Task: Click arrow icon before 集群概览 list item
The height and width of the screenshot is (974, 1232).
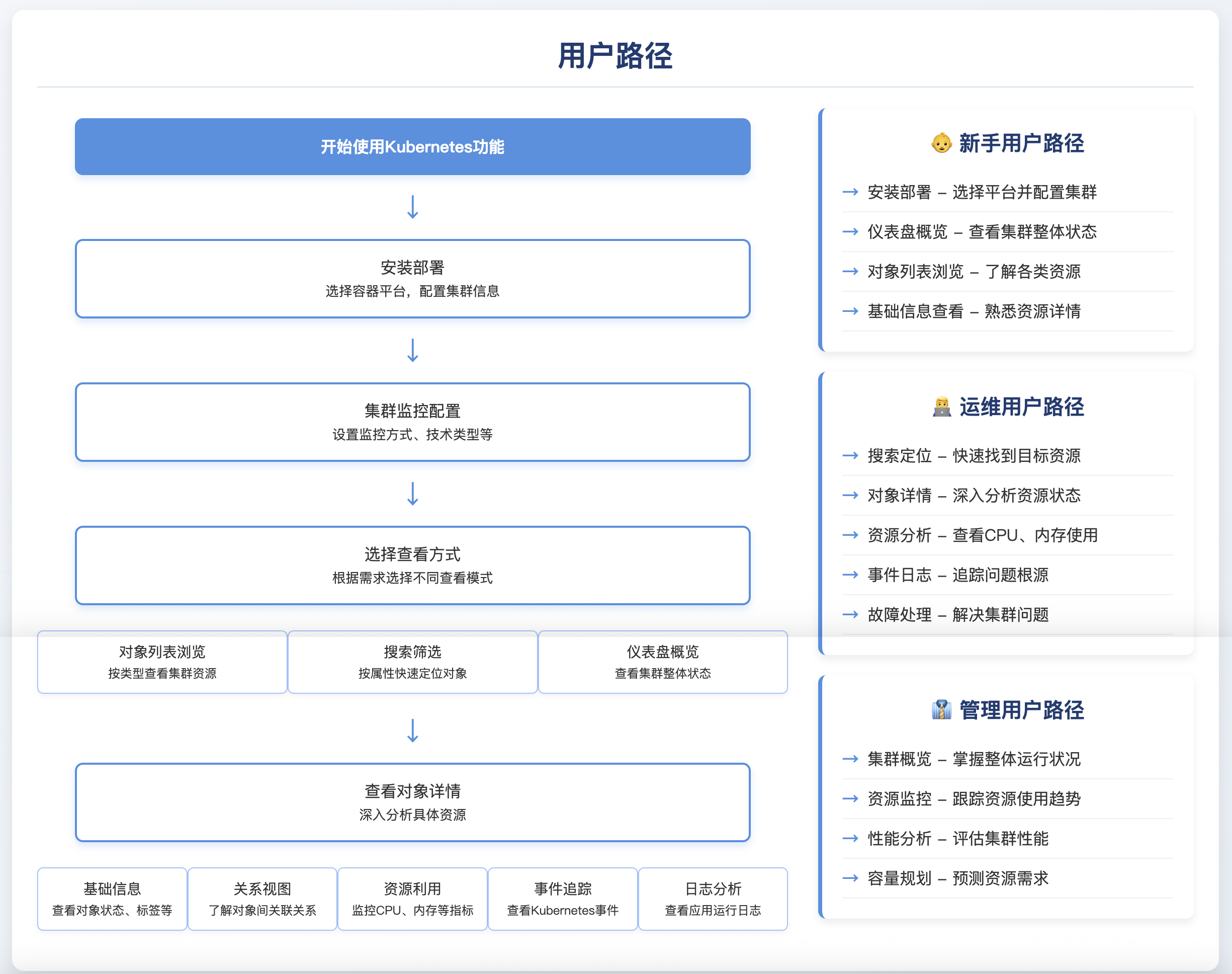Action: click(x=850, y=759)
